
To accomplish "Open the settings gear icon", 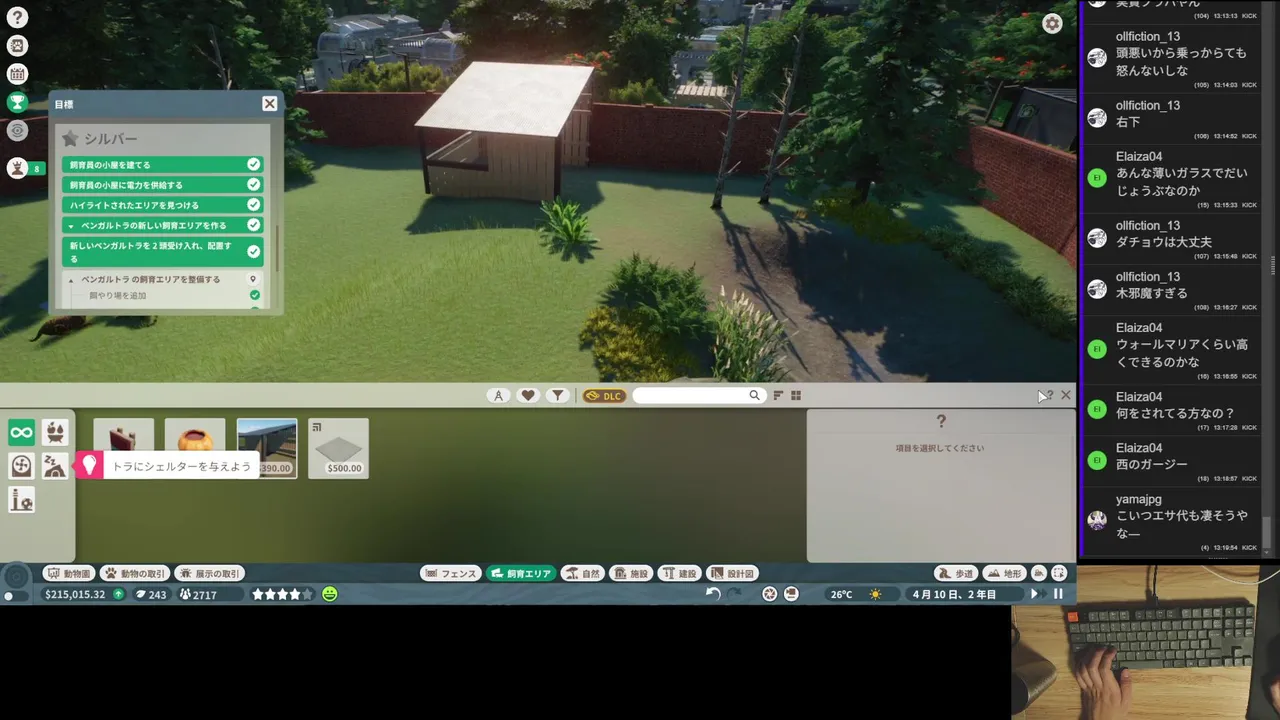I will (1052, 24).
